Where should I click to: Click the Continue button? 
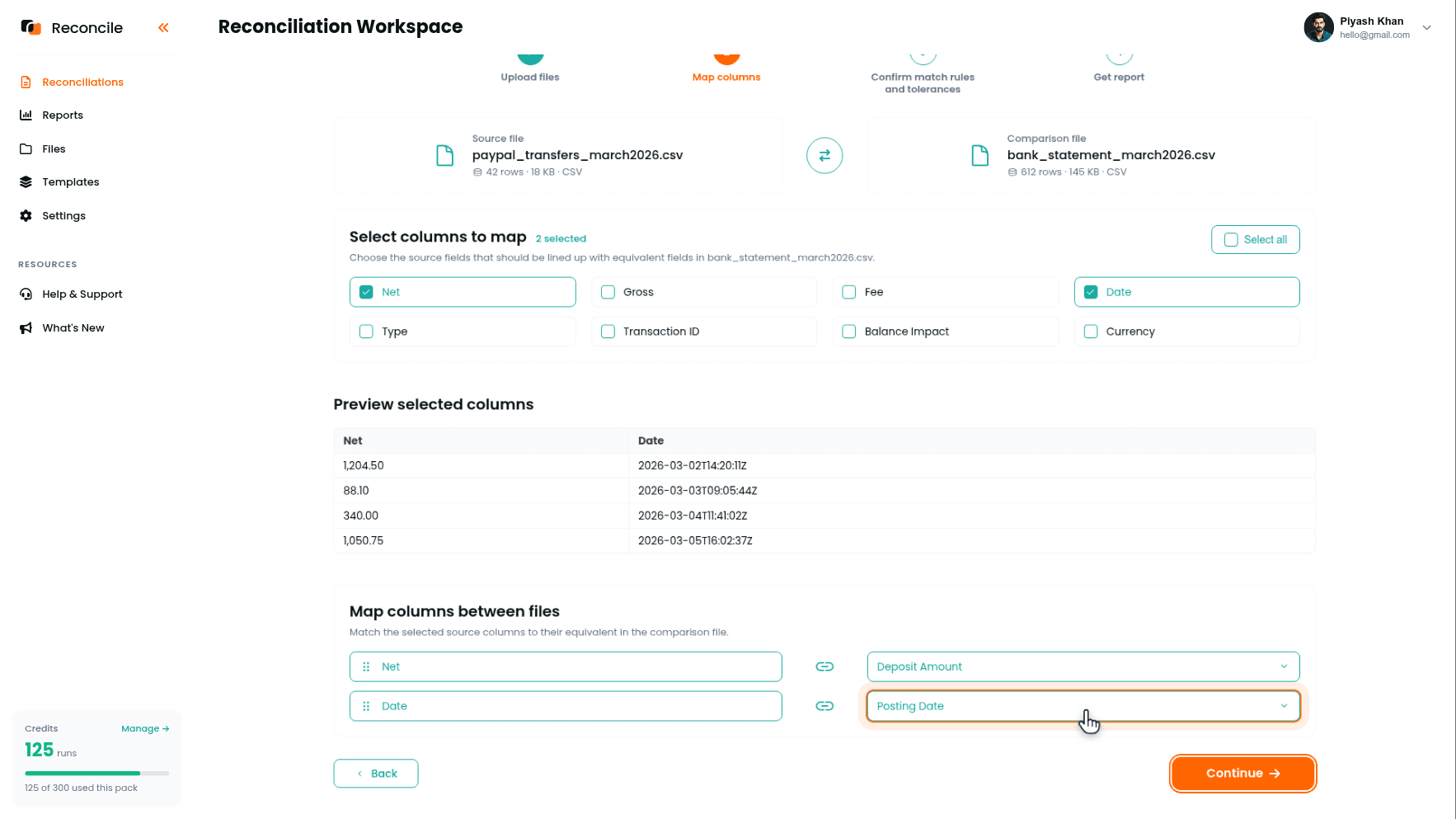1243,774
